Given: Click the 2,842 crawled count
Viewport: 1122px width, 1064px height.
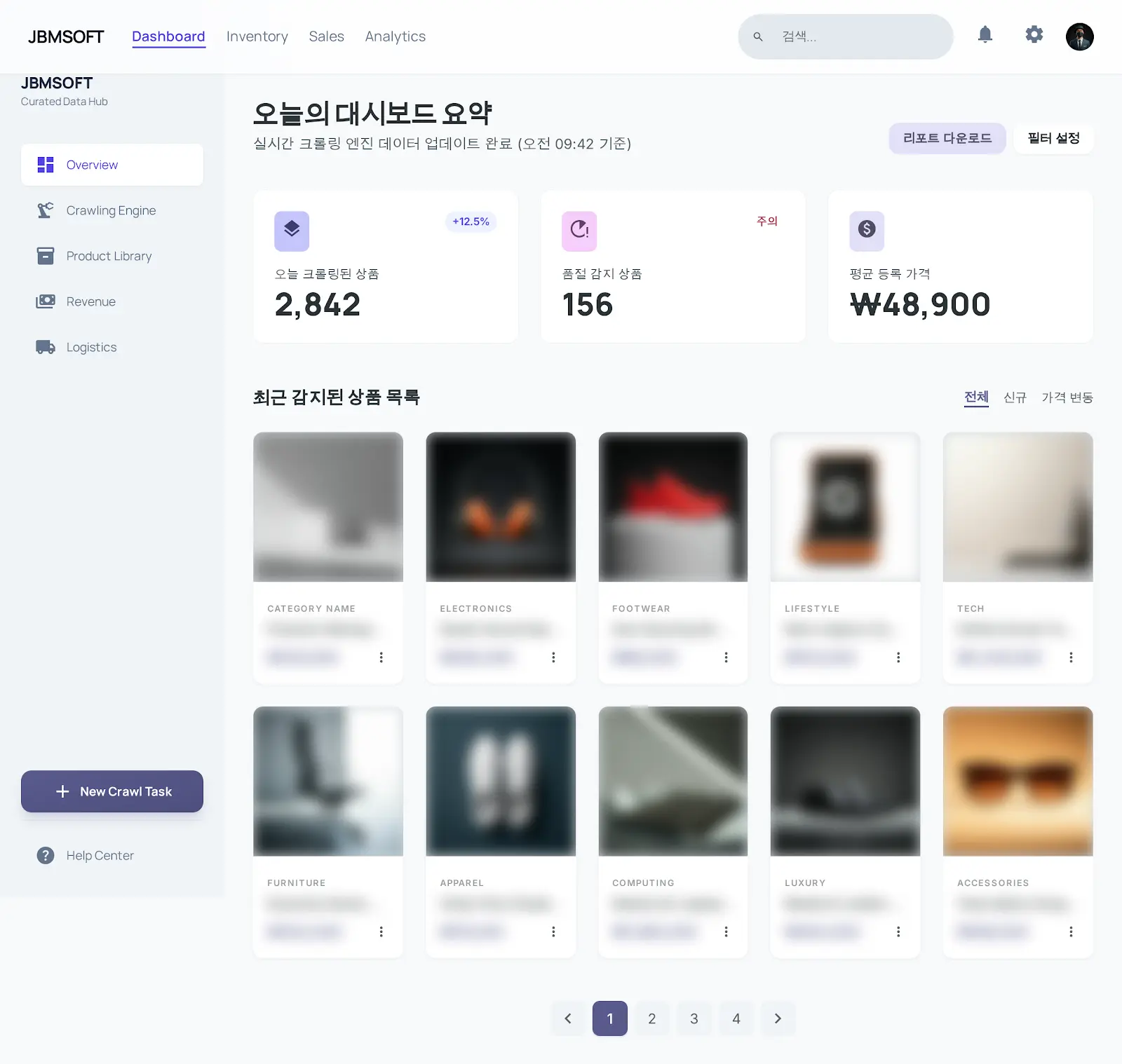Looking at the screenshot, I should 318,305.
